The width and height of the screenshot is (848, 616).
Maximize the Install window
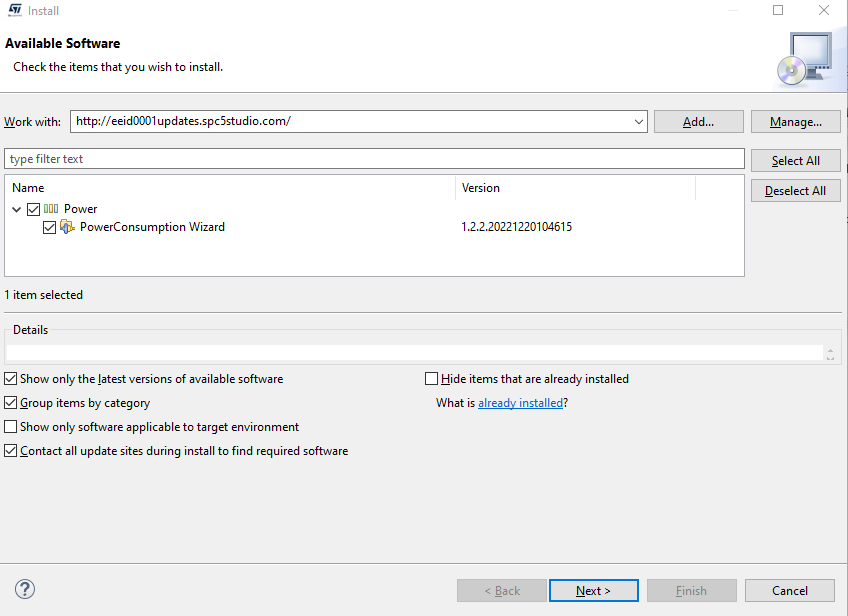point(778,10)
